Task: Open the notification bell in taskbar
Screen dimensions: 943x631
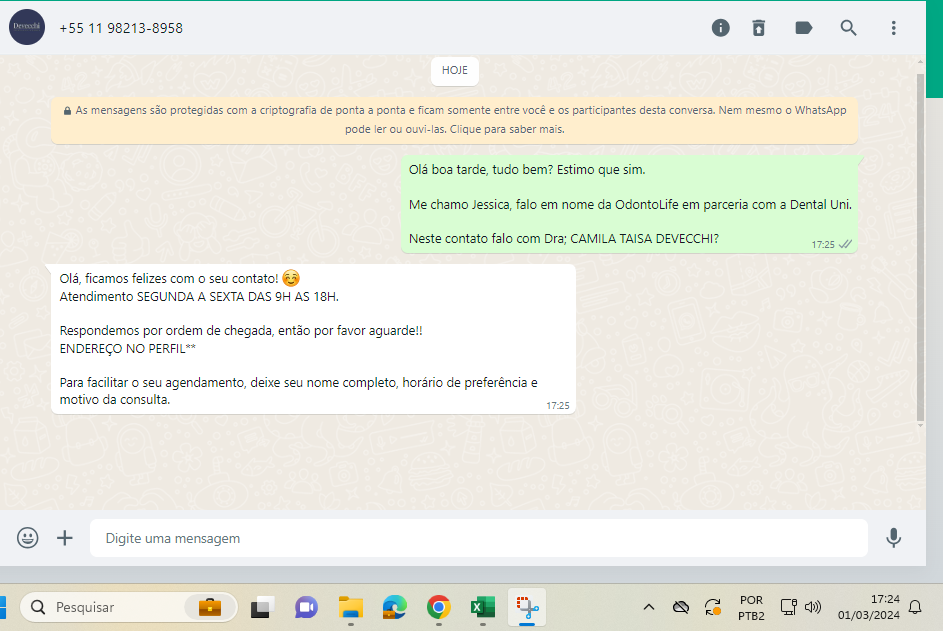Action: [914, 607]
